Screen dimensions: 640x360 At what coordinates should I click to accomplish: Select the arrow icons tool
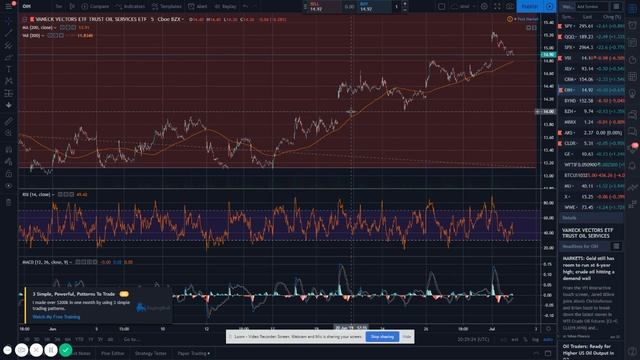coord(9,105)
